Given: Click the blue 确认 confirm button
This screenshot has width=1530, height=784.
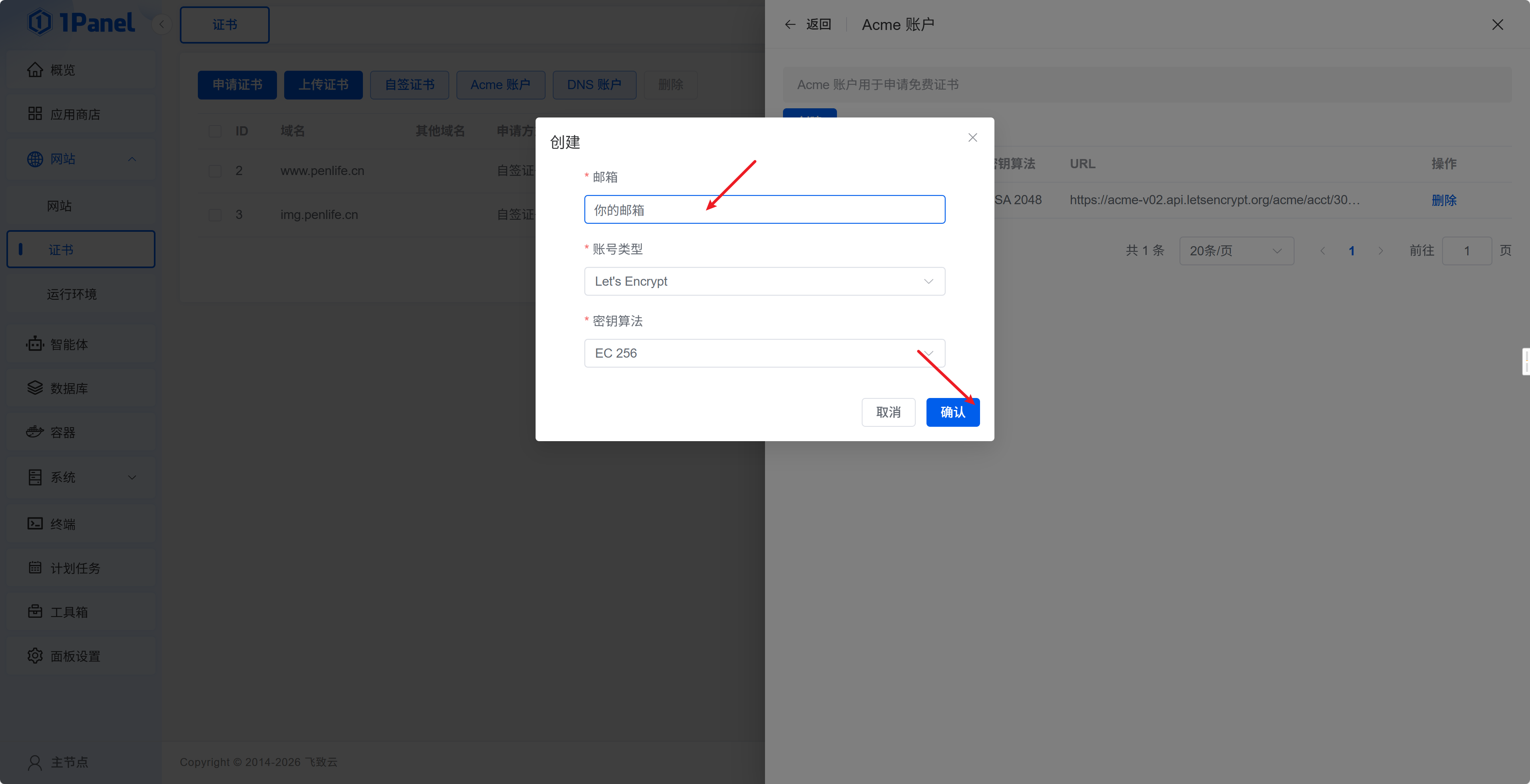Looking at the screenshot, I should point(952,412).
